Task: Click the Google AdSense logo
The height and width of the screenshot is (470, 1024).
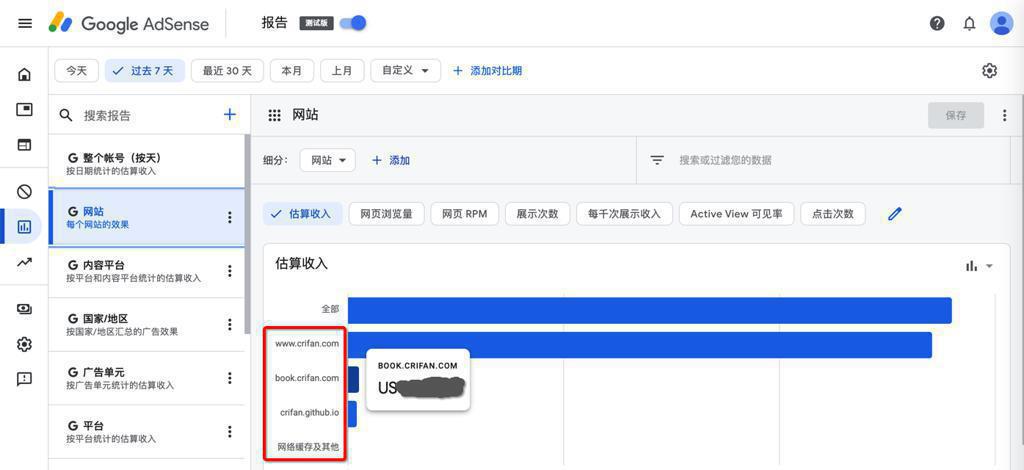Action: point(129,24)
